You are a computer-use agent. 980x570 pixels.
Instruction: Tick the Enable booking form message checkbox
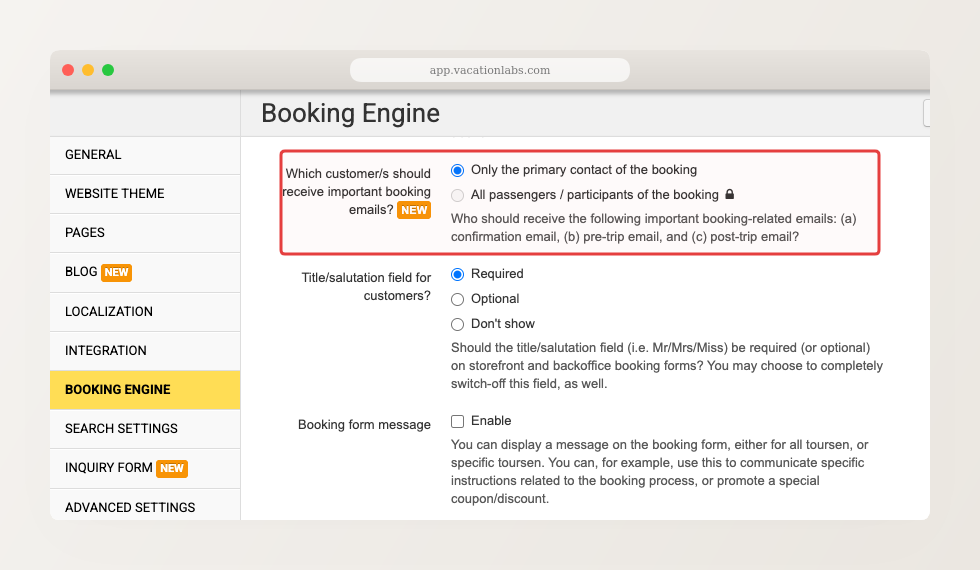coord(458,421)
